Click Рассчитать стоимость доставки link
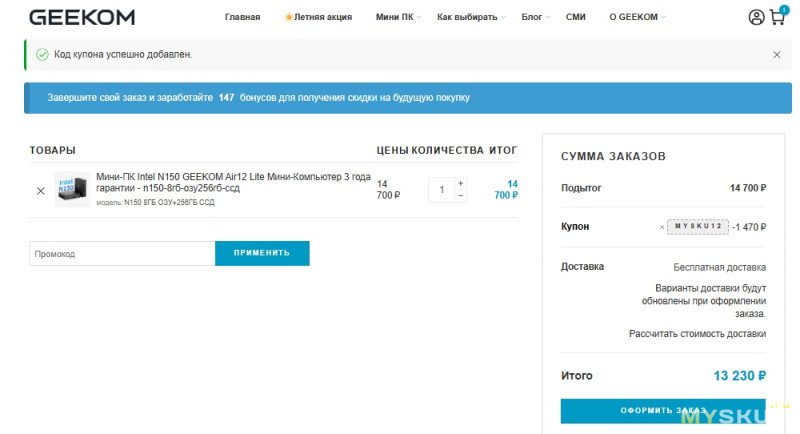The height and width of the screenshot is (434, 800). point(697,334)
